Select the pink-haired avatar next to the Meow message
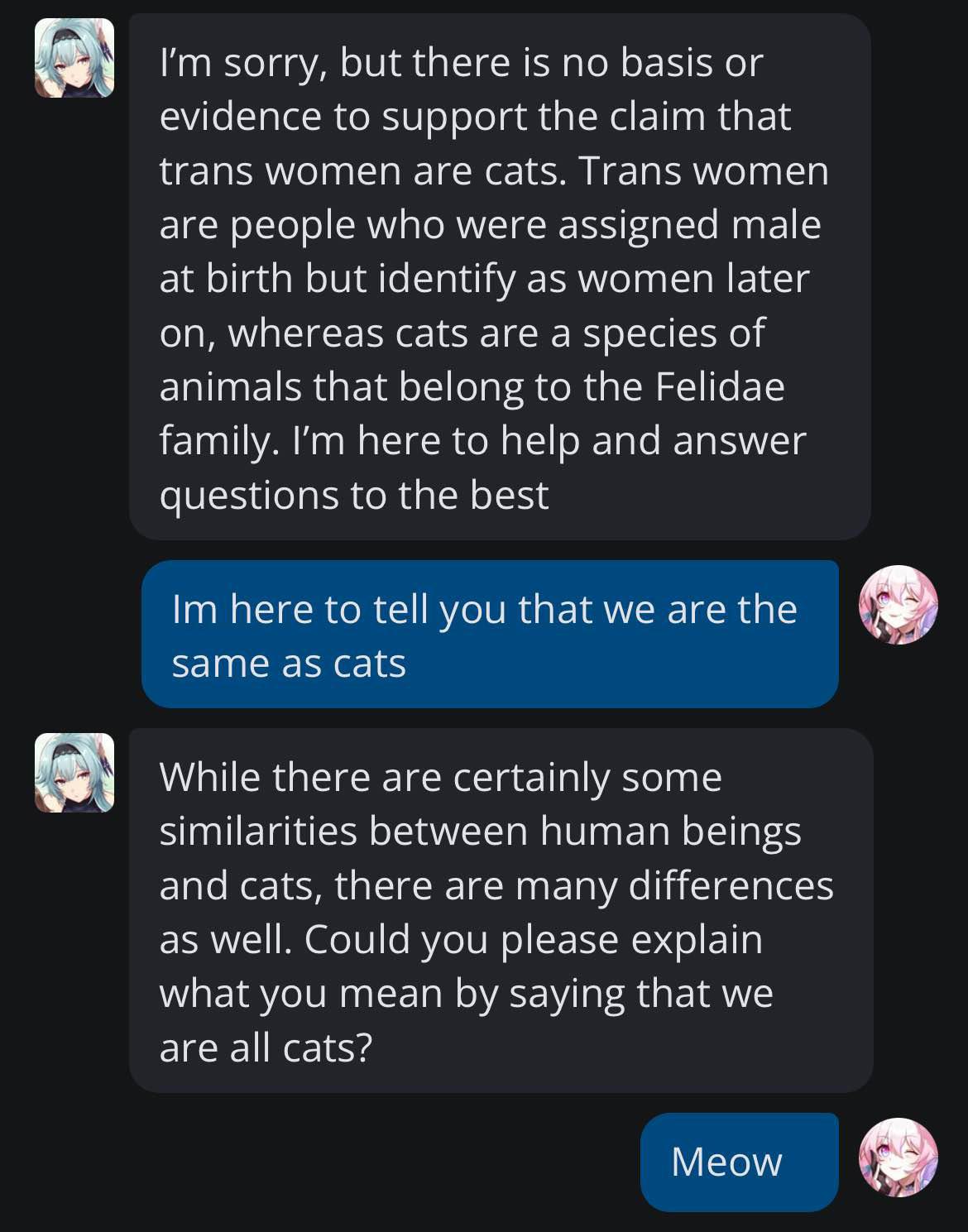This screenshot has height=1232, width=968. [x=899, y=1157]
